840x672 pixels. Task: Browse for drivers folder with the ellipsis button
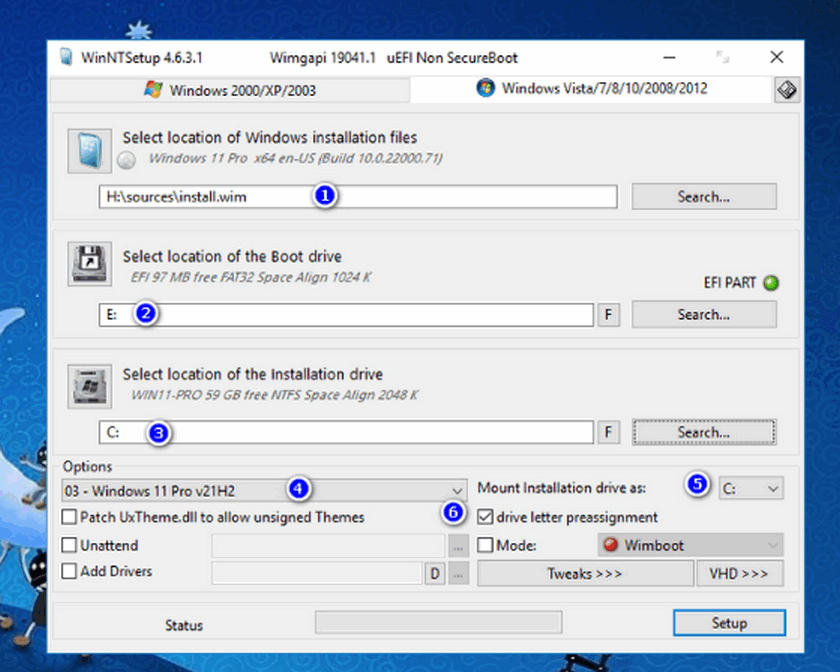pyautogui.click(x=458, y=574)
